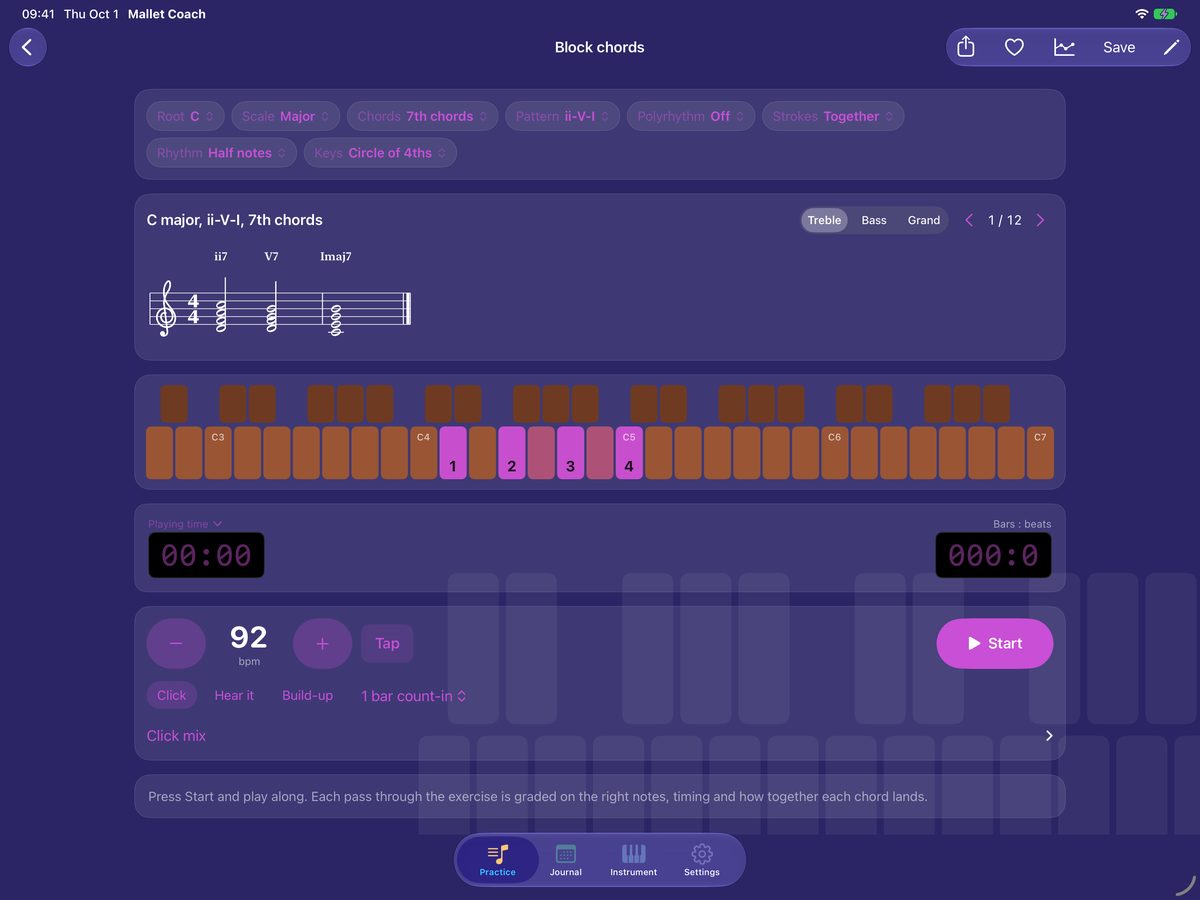The image size is (1200, 900).
Task: Toggle the Build-up mode
Action: point(307,695)
